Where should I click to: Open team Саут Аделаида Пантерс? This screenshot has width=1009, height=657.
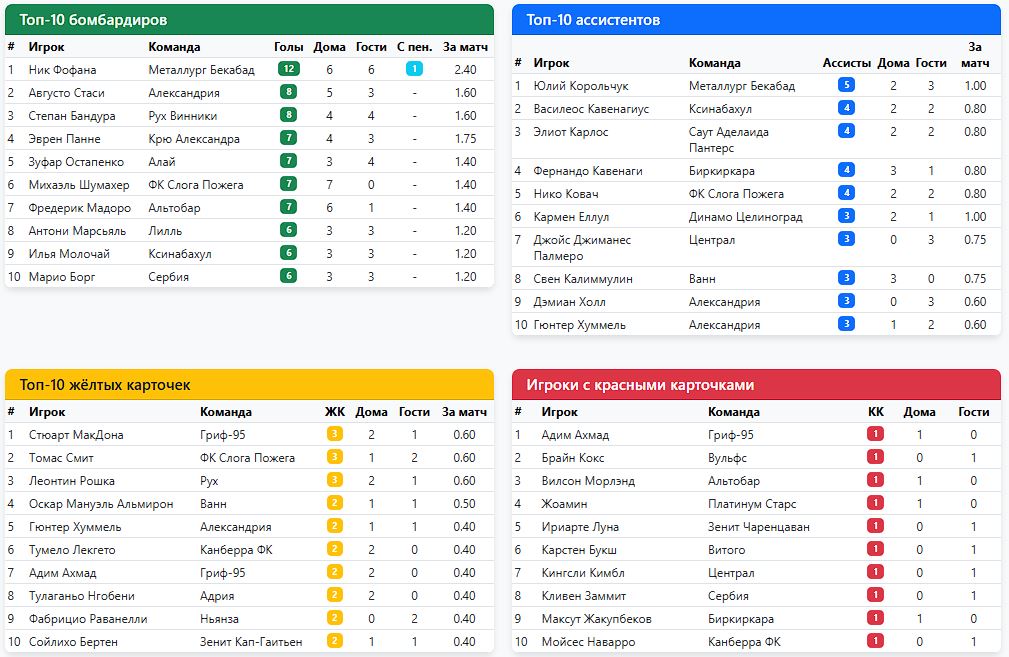point(728,140)
